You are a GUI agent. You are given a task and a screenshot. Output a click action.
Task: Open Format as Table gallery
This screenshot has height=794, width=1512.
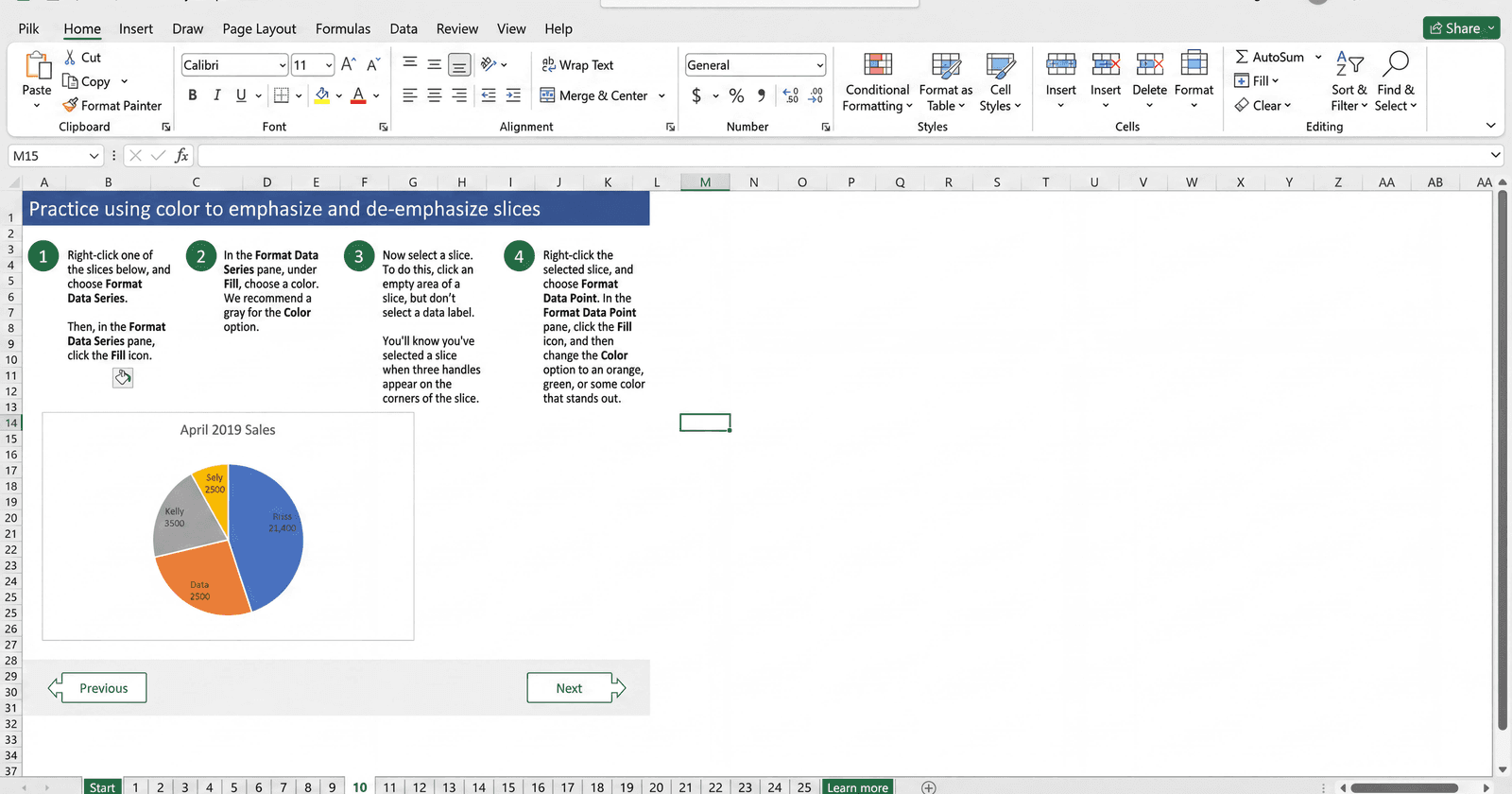click(946, 82)
